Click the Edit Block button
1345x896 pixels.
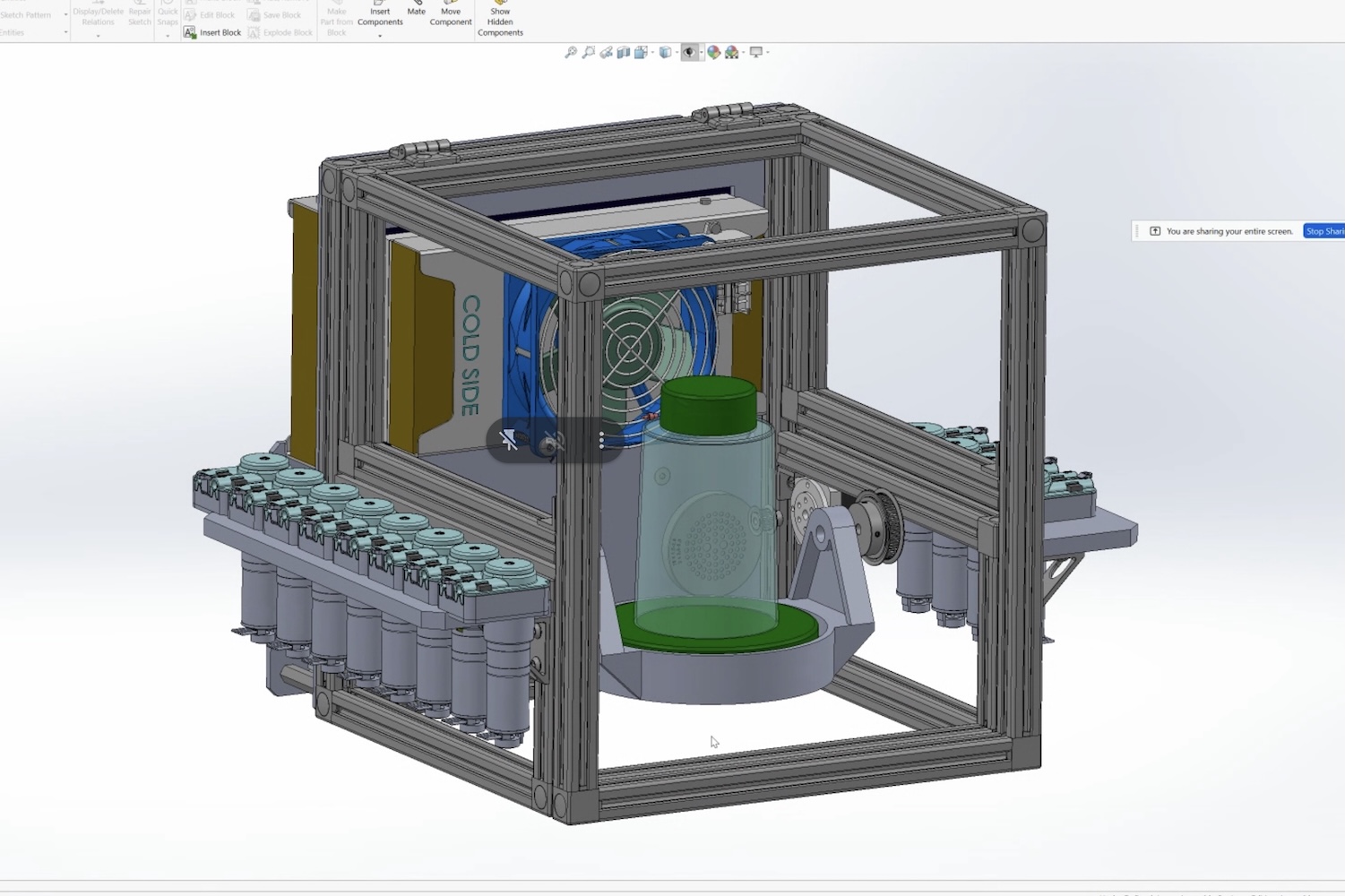pos(210,15)
